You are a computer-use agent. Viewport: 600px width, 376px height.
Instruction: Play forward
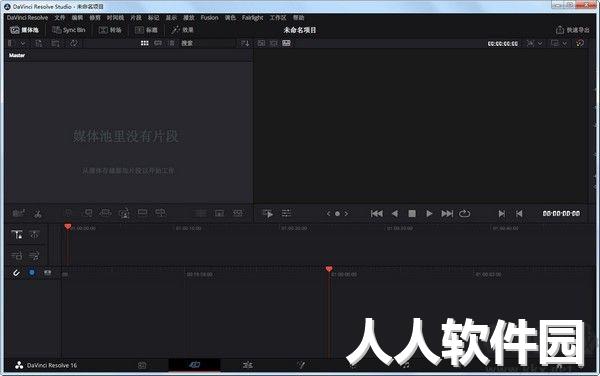pos(429,213)
